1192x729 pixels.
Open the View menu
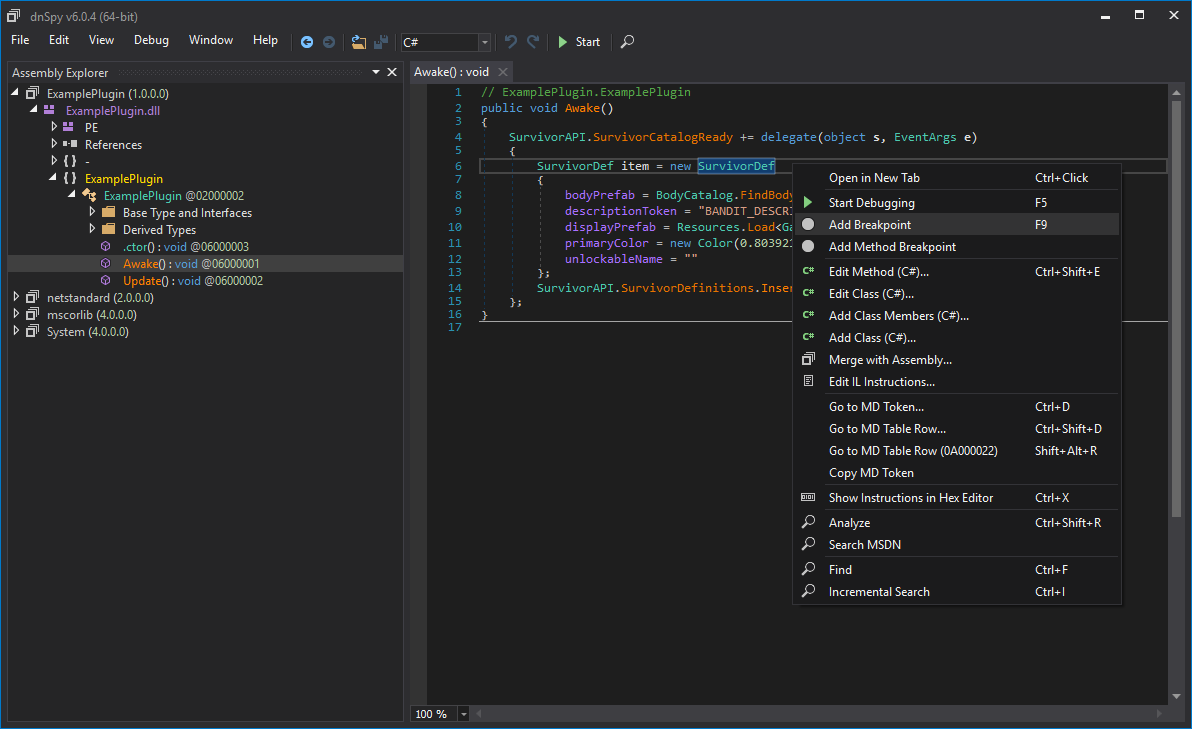(x=101, y=40)
